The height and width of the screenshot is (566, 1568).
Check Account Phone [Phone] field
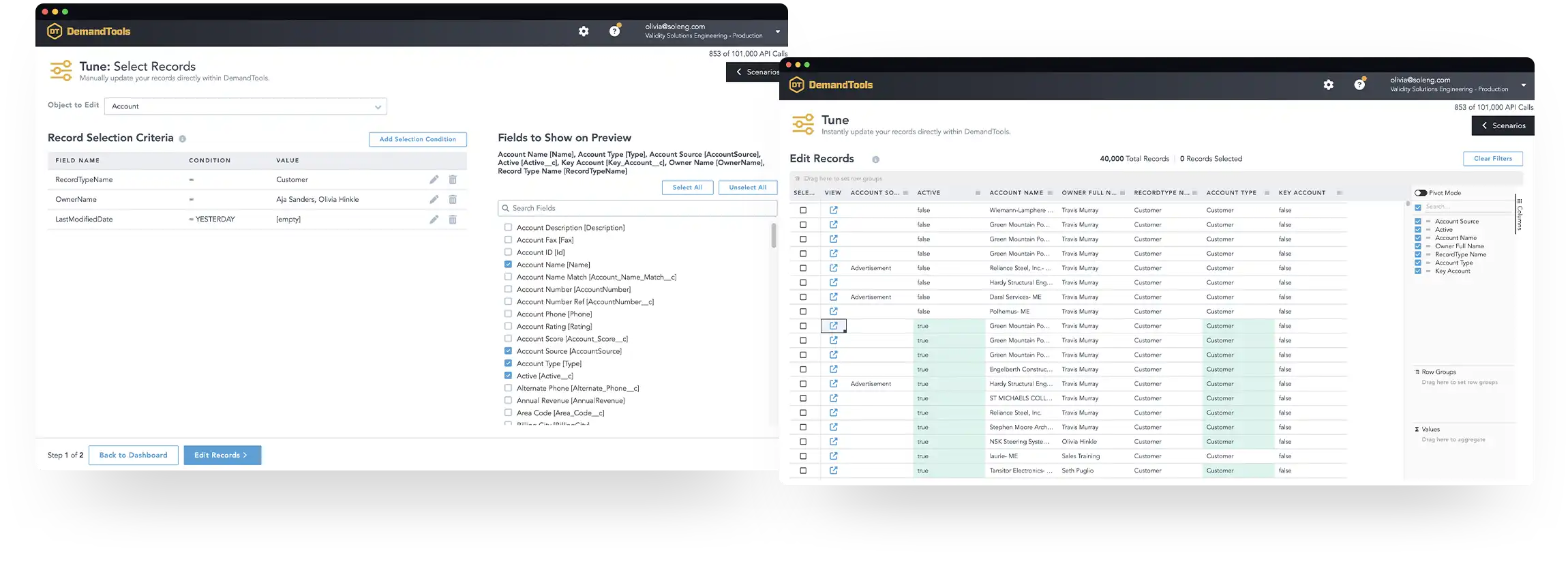click(x=508, y=314)
